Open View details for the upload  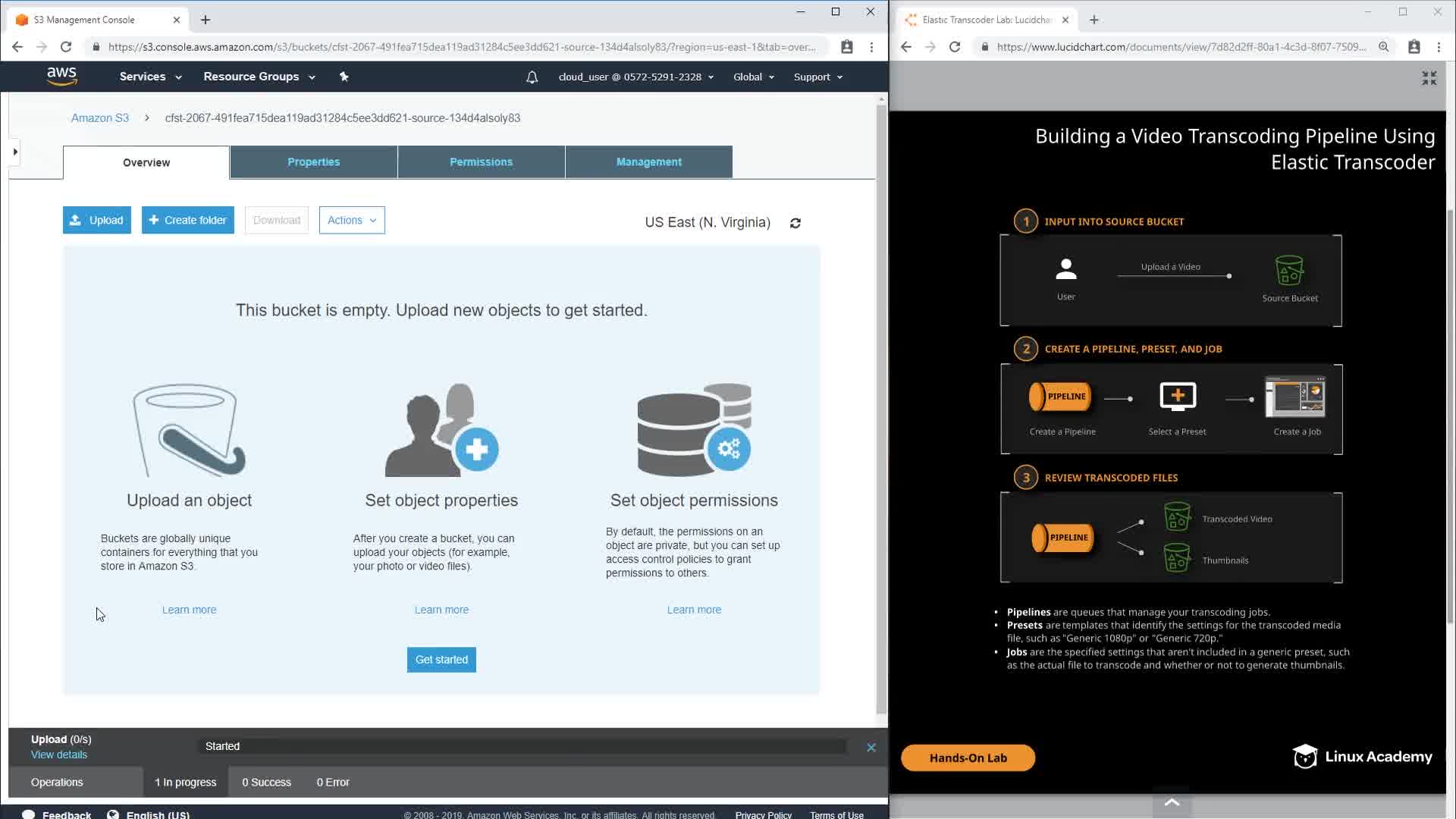click(x=59, y=755)
